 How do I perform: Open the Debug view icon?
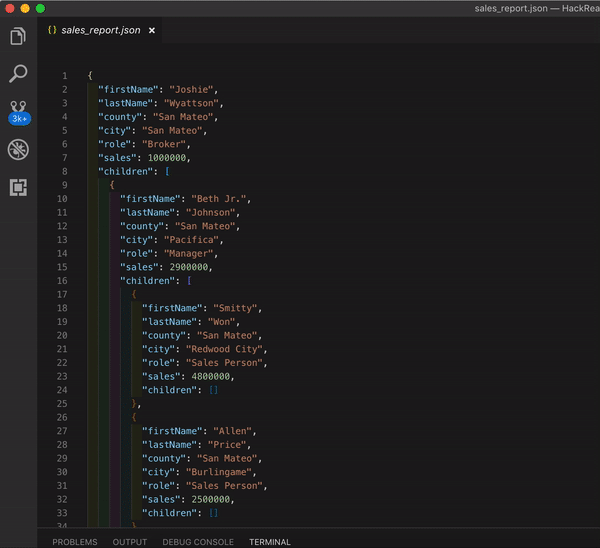coord(18,149)
